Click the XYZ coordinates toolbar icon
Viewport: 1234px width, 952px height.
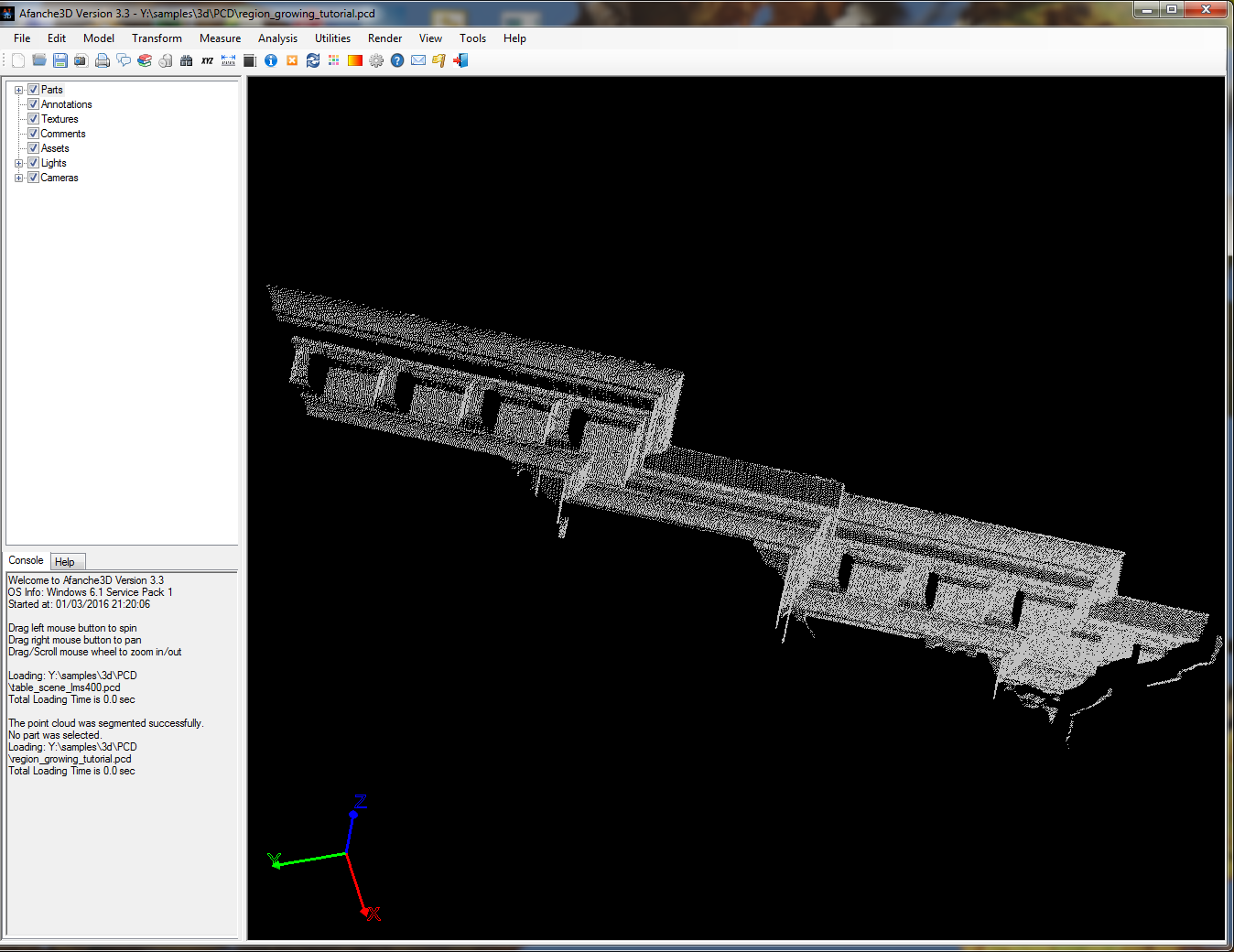208,60
